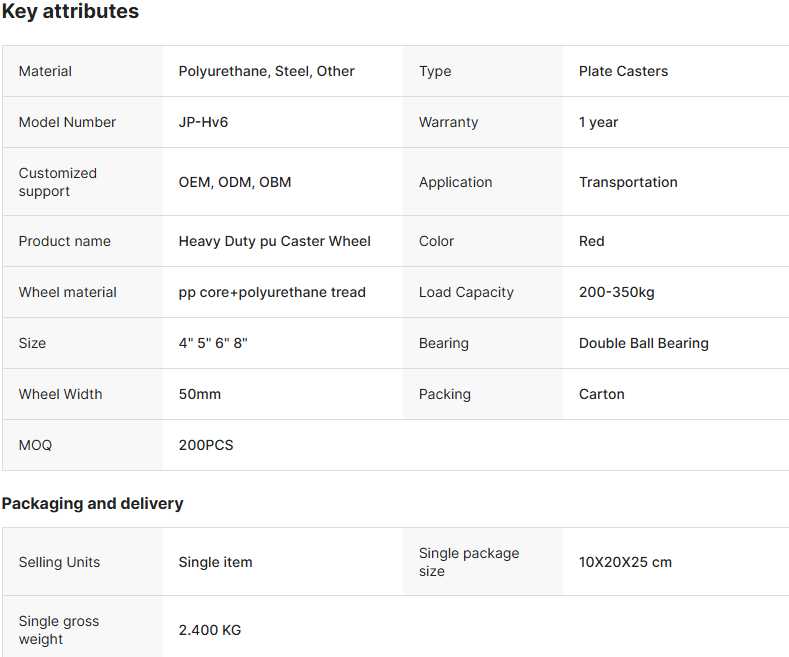789x657 pixels.
Task: Select the 2.400 KG gross weight value
Action: coord(209,630)
